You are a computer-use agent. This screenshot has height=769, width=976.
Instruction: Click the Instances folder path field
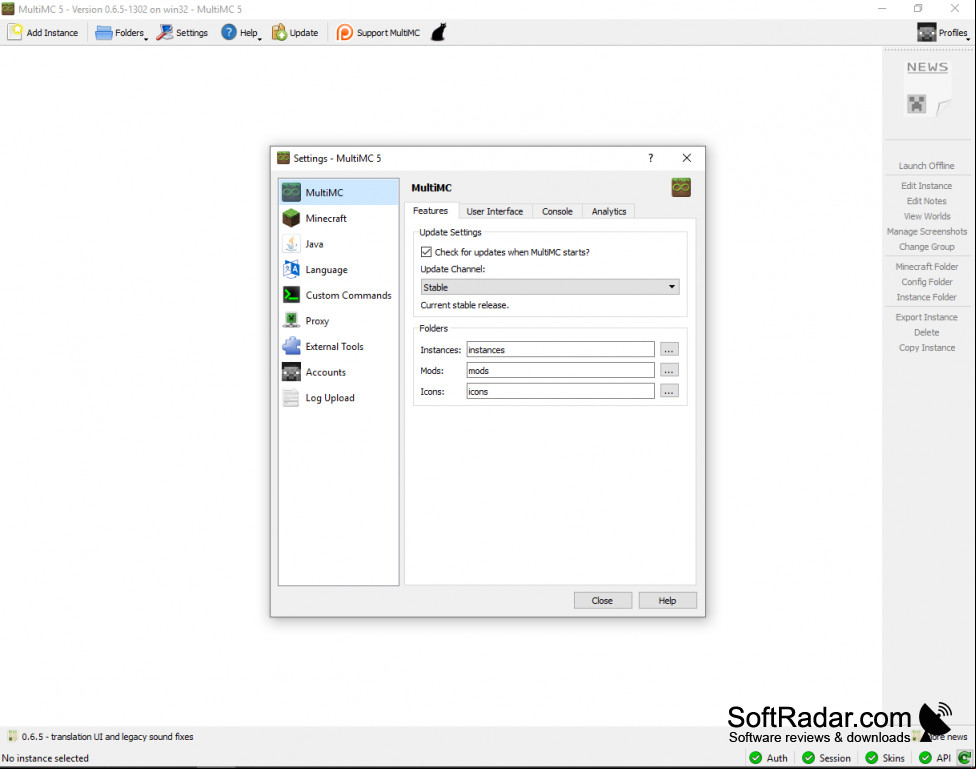(x=560, y=349)
